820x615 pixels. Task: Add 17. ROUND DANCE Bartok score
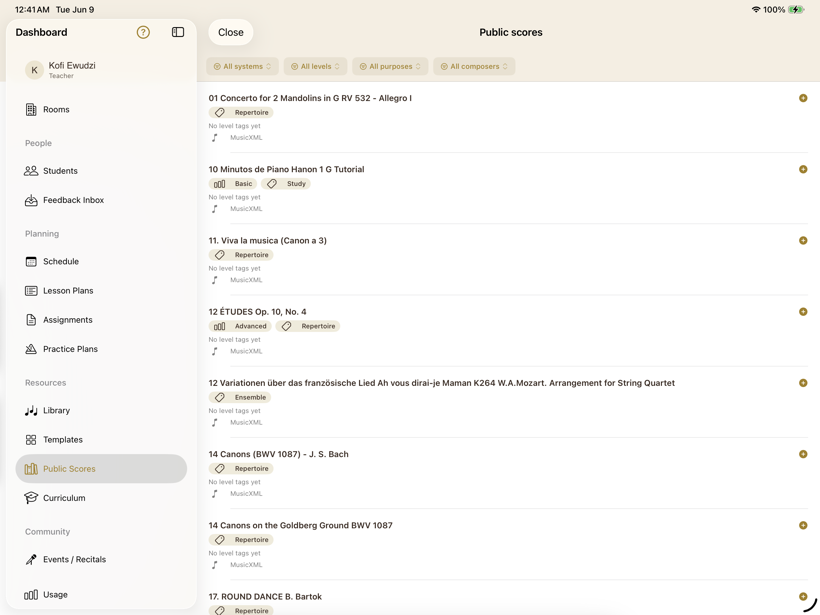pyautogui.click(x=803, y=596)
